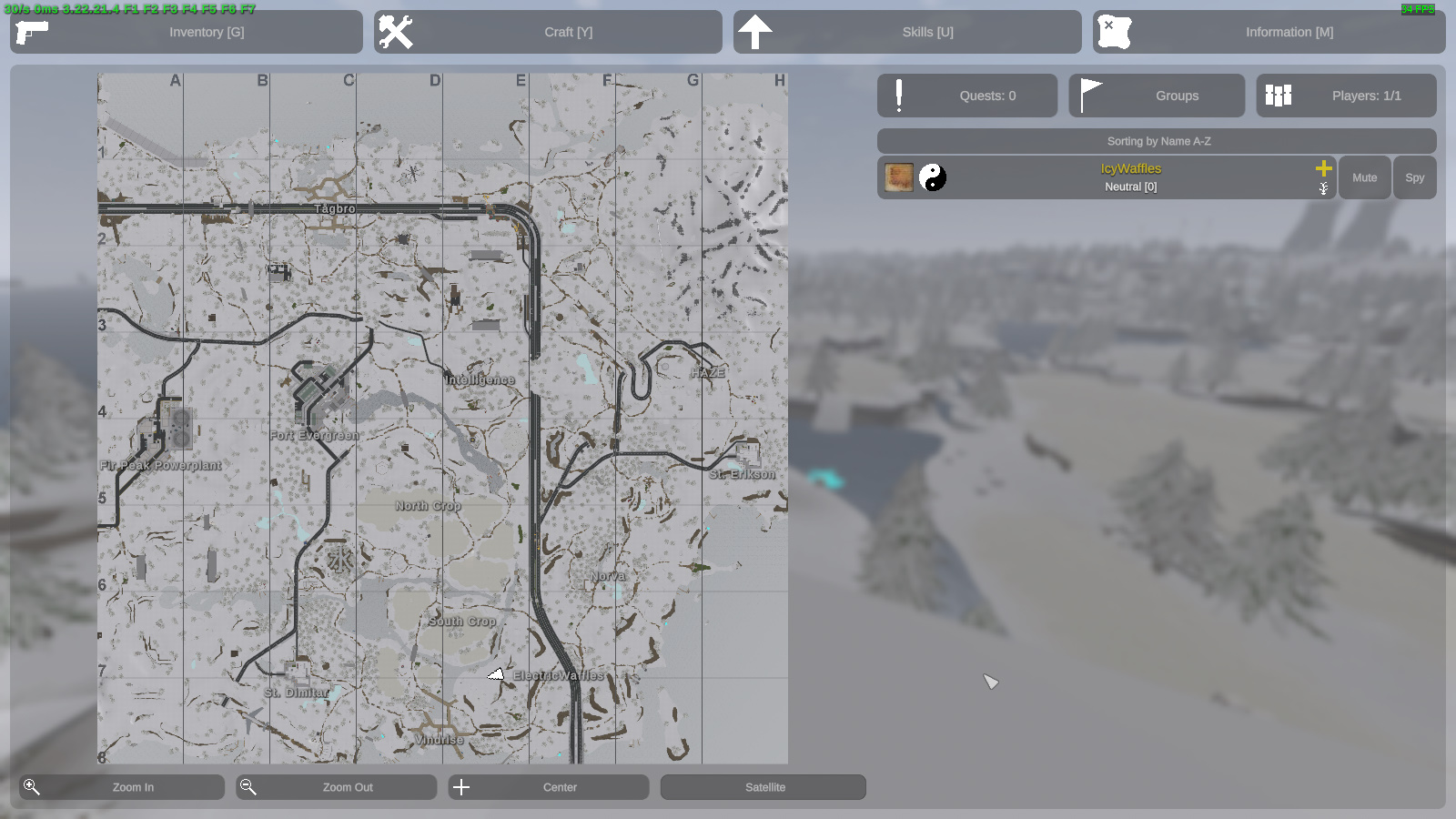Show the Players: 1/1 list
1456x819 pixels.
[x=1346, y=96]
